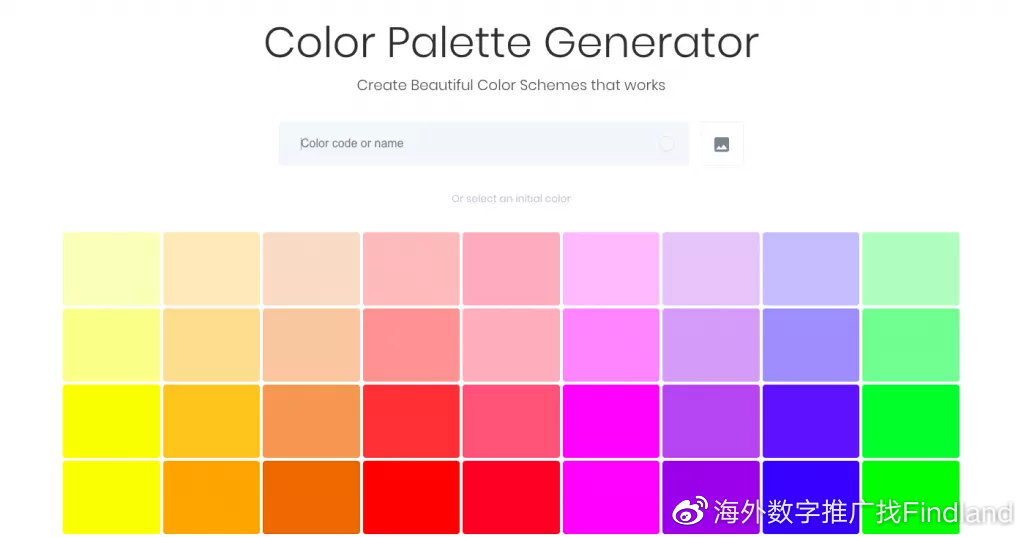This screenshot has width=1024, height=537.
Task: Focus the Color code or name input
Action: coord(484,144)
